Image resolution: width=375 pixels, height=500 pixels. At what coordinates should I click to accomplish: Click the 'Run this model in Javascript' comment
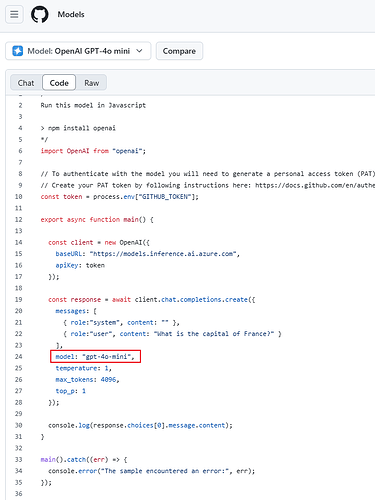pyautogui.click(x=93, y=105)
